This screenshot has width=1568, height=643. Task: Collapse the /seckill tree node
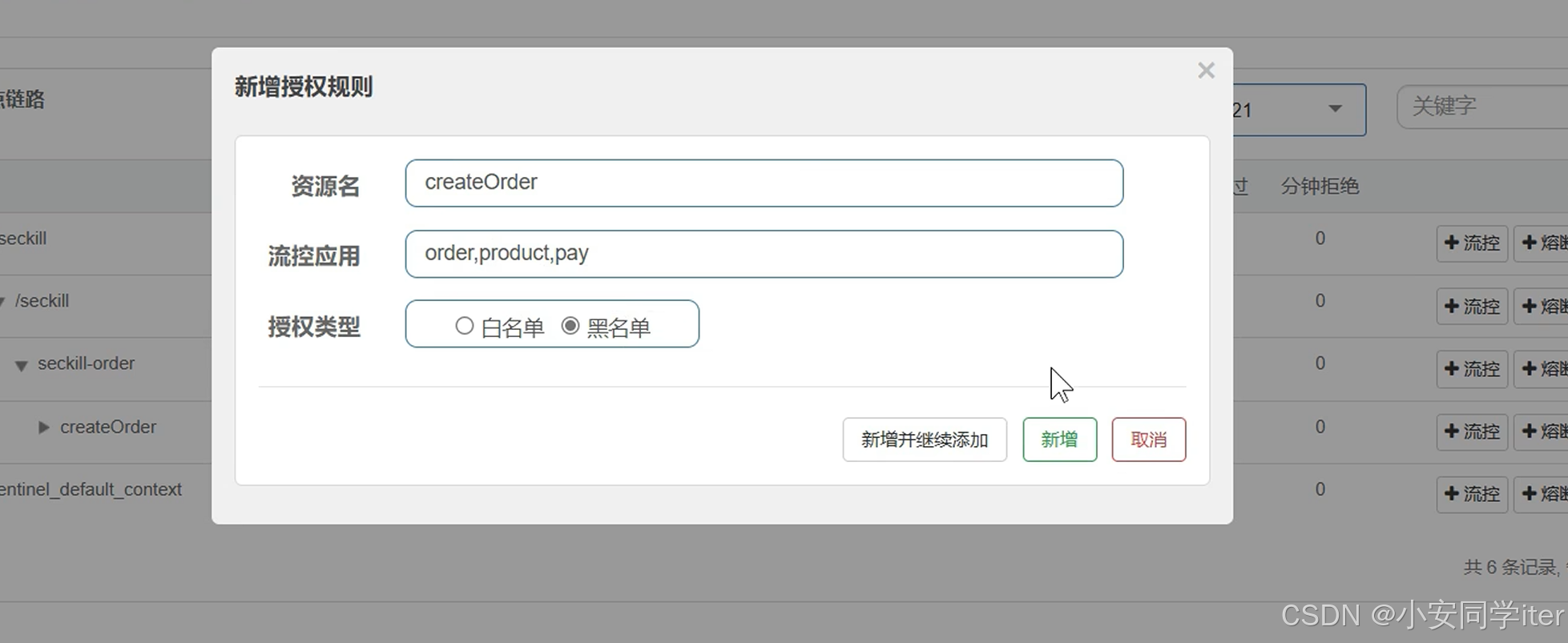point(2,302)
